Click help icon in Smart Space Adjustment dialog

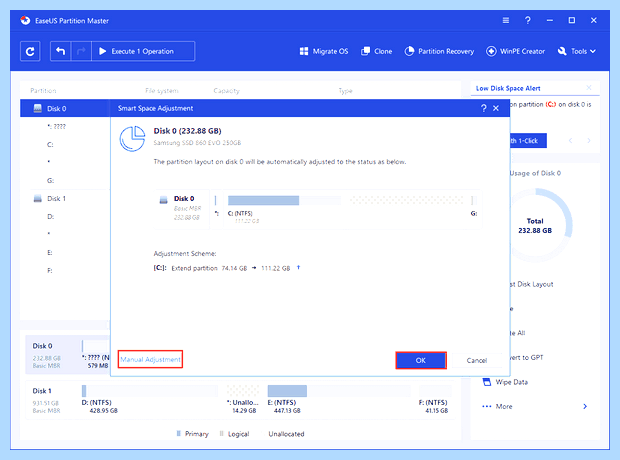click(x=484, y=108)
